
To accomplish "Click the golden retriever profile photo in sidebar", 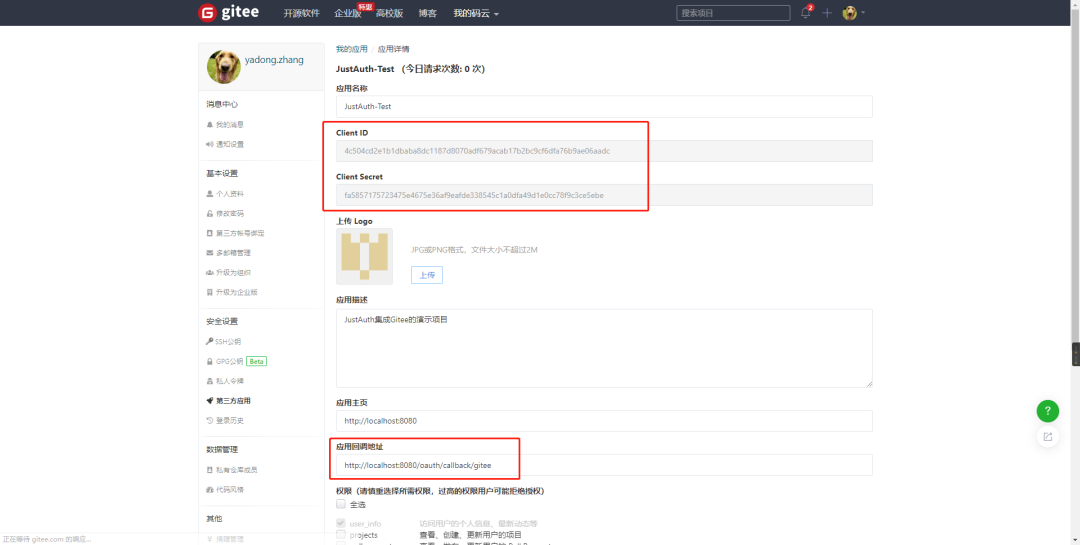I will pyautogui.click(x=223, y=67).
